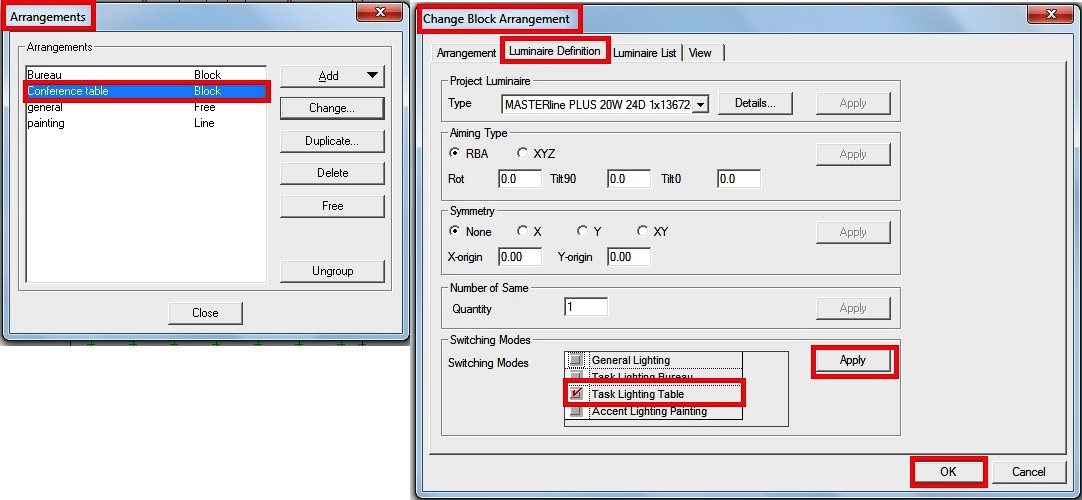The height and width of the screenshot is (500, 1082).
Task: Click the OK button
Action: click(948, 472)
